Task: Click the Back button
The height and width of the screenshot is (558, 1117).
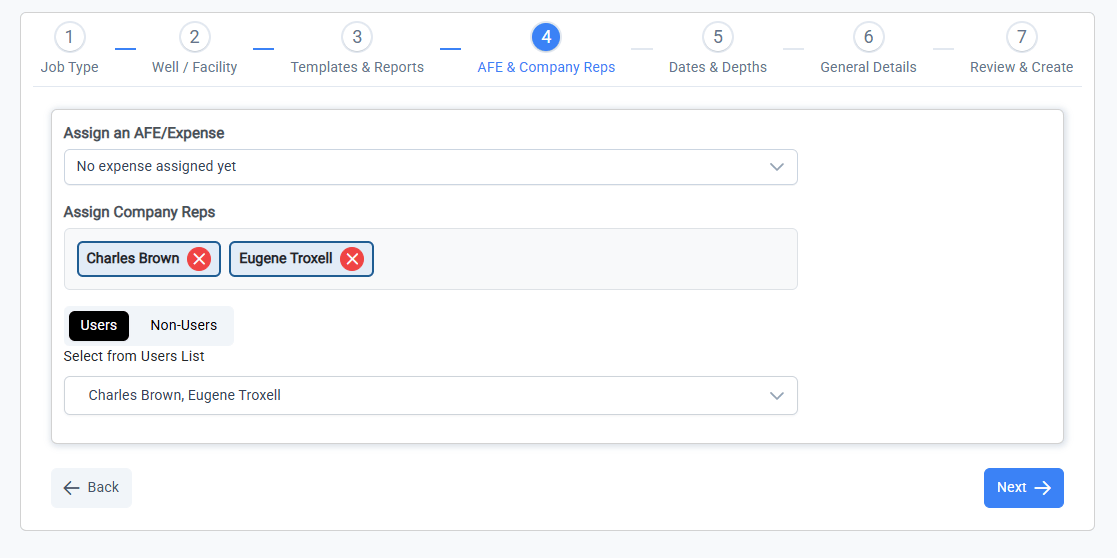Action: pos(91,487)
